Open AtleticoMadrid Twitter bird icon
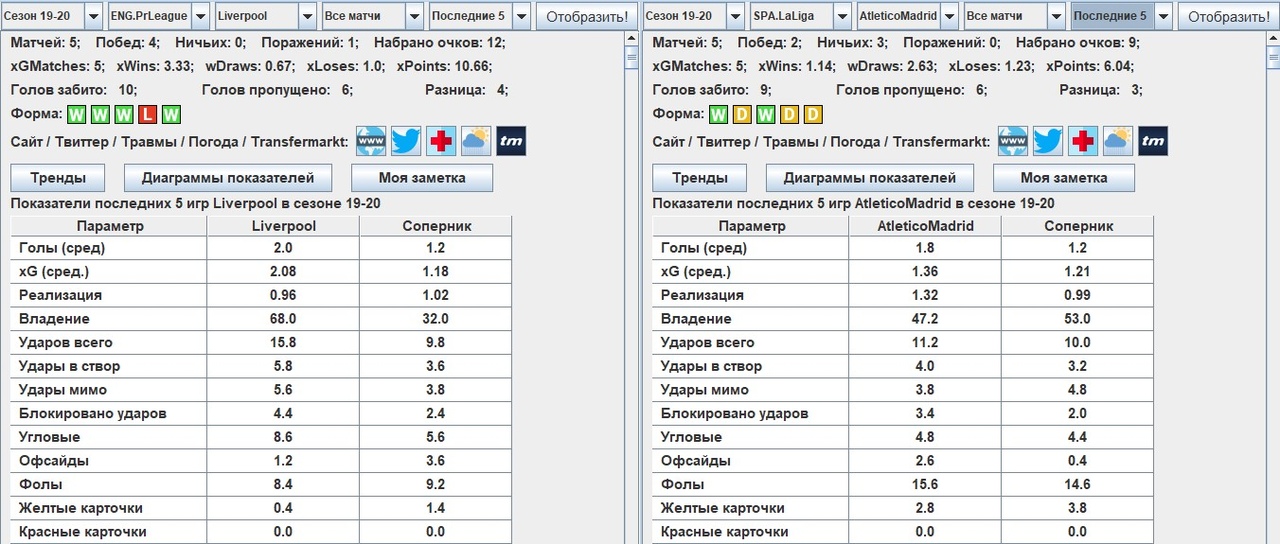 [x=1048, y=141]
